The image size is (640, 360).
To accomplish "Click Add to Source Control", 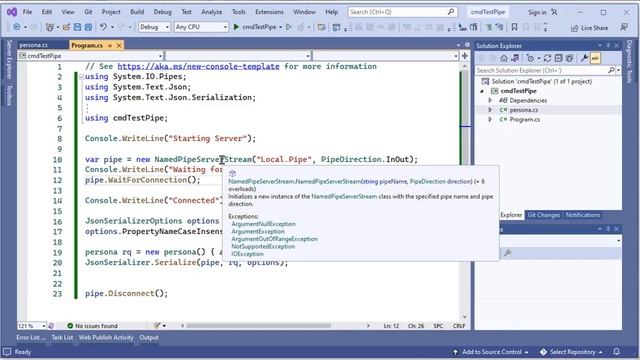I will 491,352.
